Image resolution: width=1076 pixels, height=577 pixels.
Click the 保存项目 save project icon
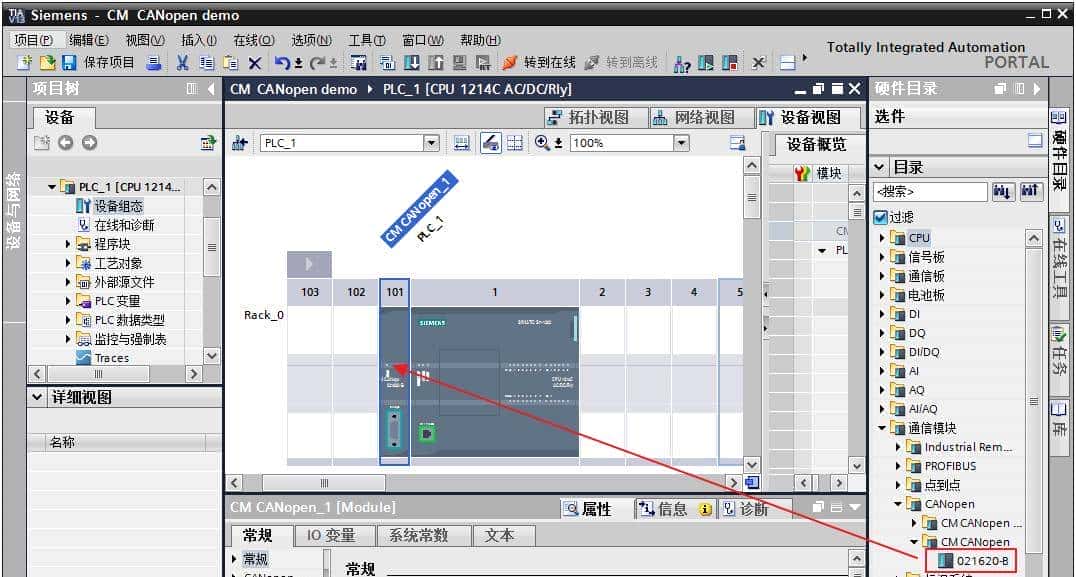coord(67,62)
